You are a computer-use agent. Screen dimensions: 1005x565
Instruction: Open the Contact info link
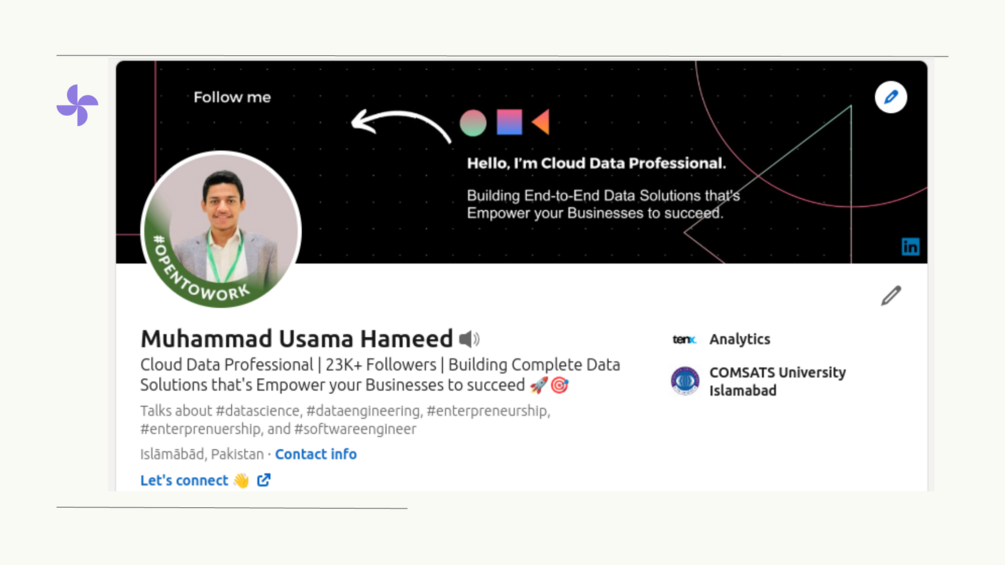click(316, 454)
